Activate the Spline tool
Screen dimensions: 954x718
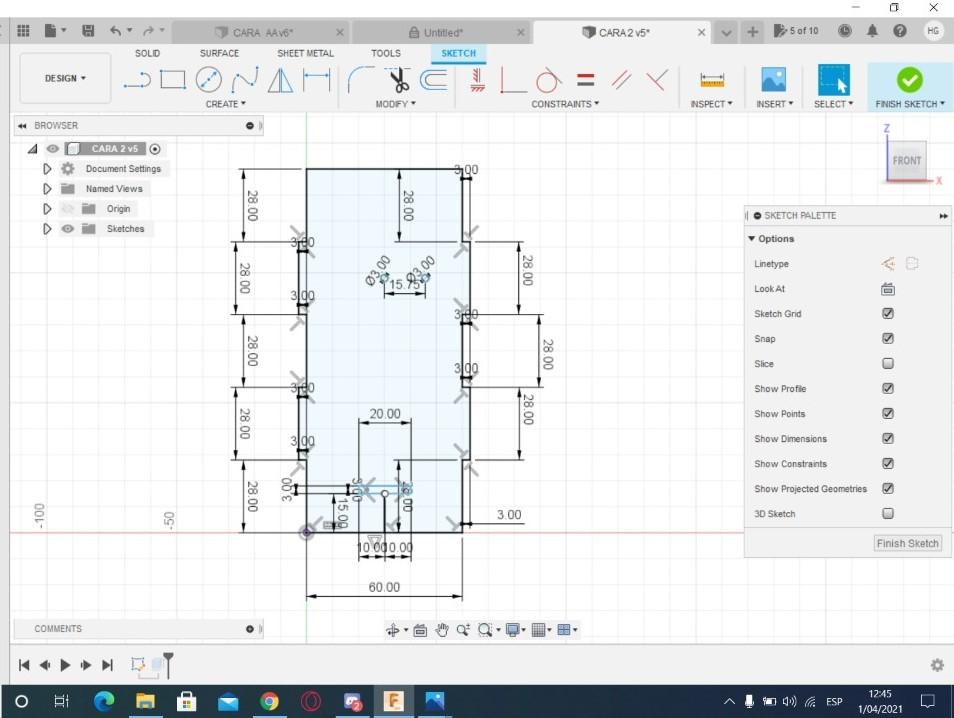(x=245, y=80)
